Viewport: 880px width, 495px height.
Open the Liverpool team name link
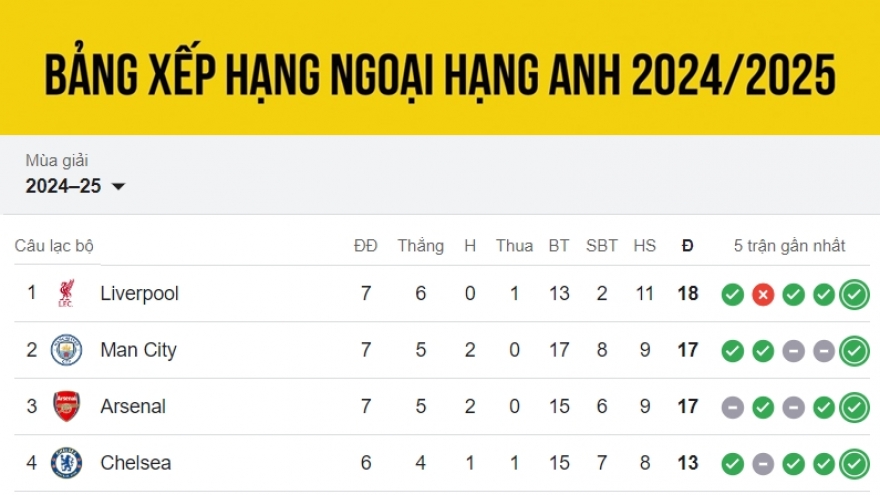(139, 294)
